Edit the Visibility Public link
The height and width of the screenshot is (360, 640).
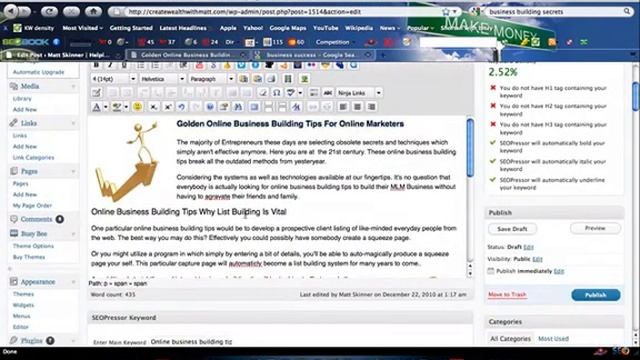coord(538,259)
